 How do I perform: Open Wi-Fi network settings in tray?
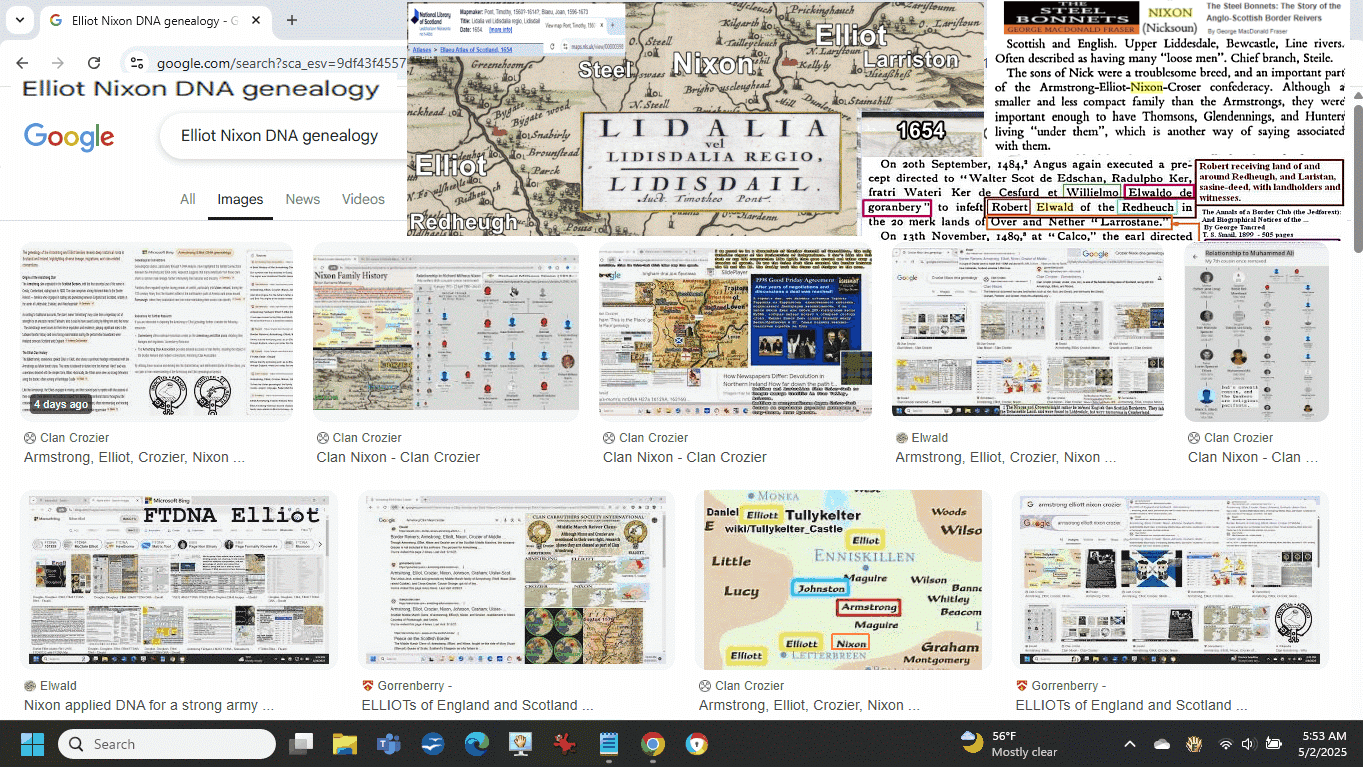(x=1226, y=744)
